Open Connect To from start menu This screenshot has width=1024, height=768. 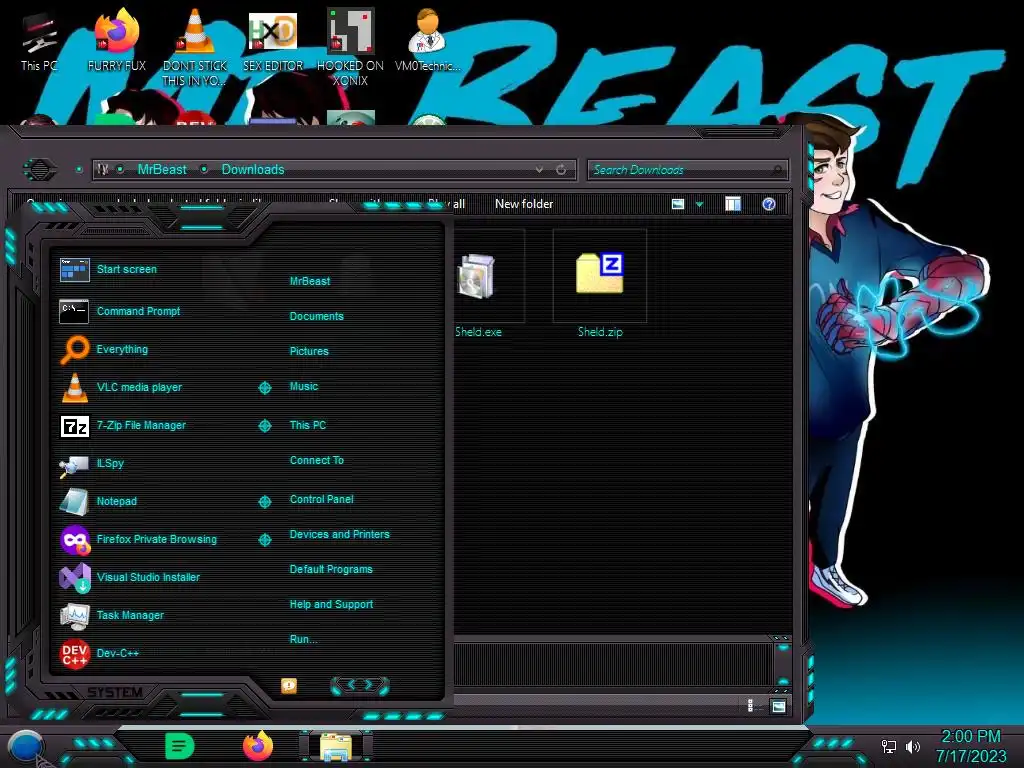pyautogui.click(x=317, y=460)
